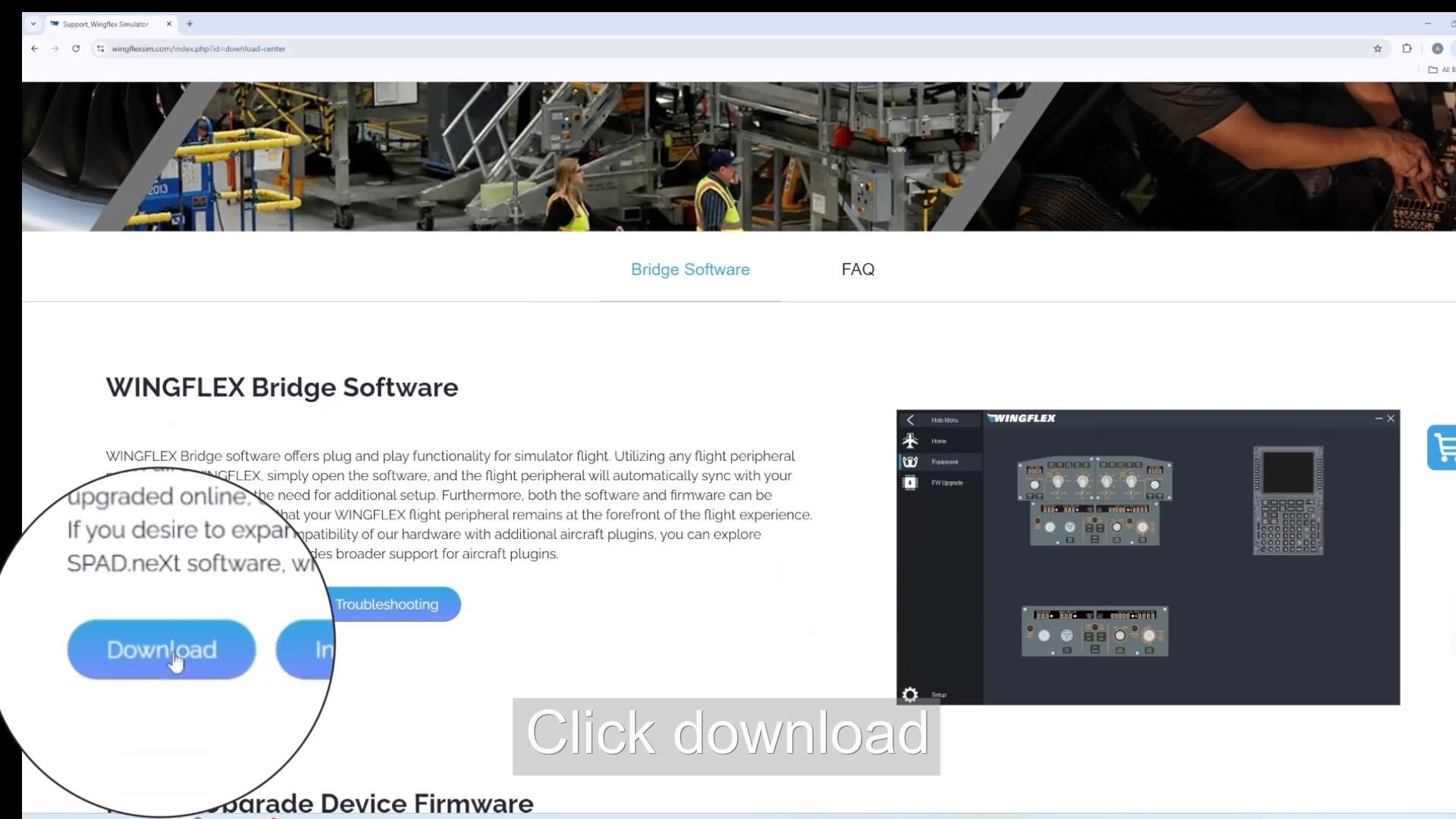Switch to the FAQ tab
This screenshot has height=819, width=1456.
tap(858, 269)
